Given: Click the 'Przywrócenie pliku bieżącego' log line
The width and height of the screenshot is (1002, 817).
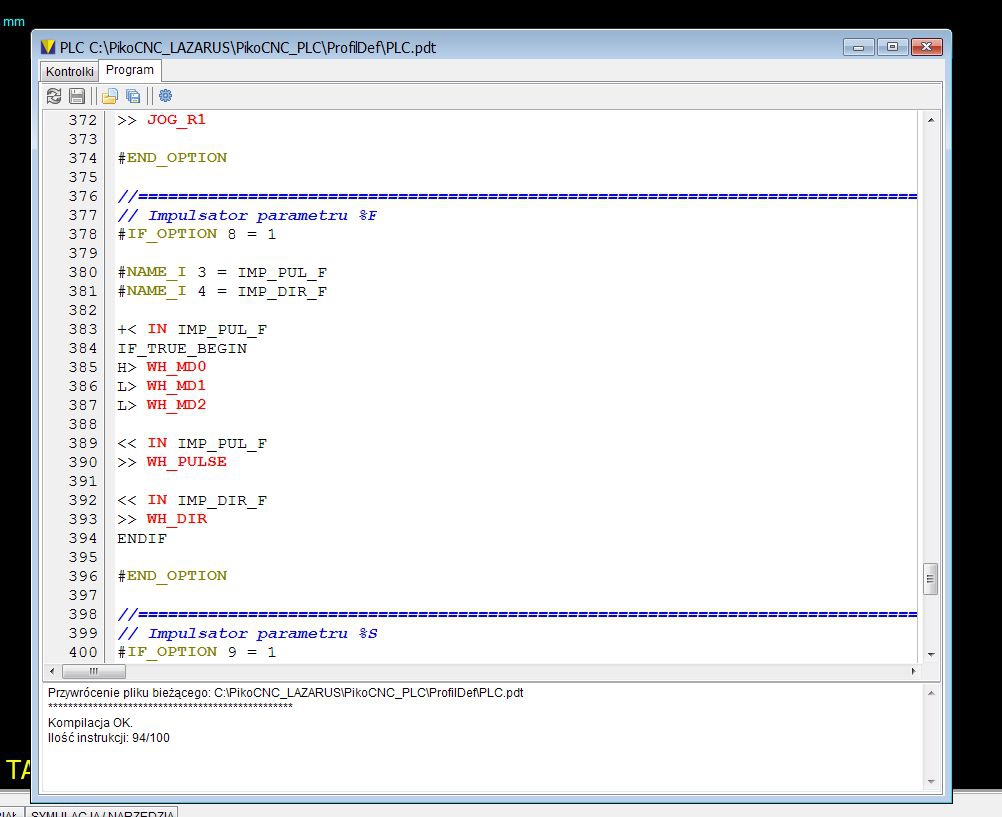Looking at the screenshot, I should click(286, 693).
